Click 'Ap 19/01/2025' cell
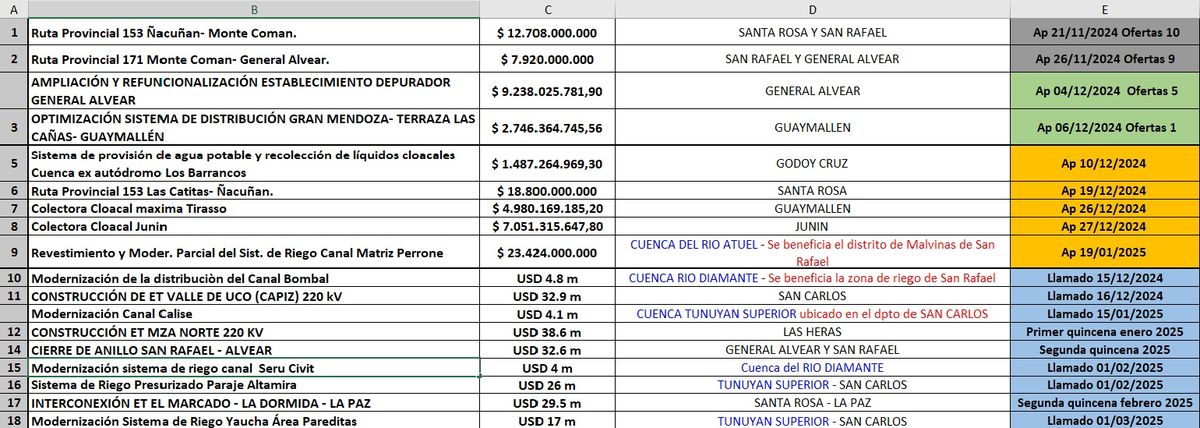Viewport: 1200px width, 428px height. [1105, 253]
